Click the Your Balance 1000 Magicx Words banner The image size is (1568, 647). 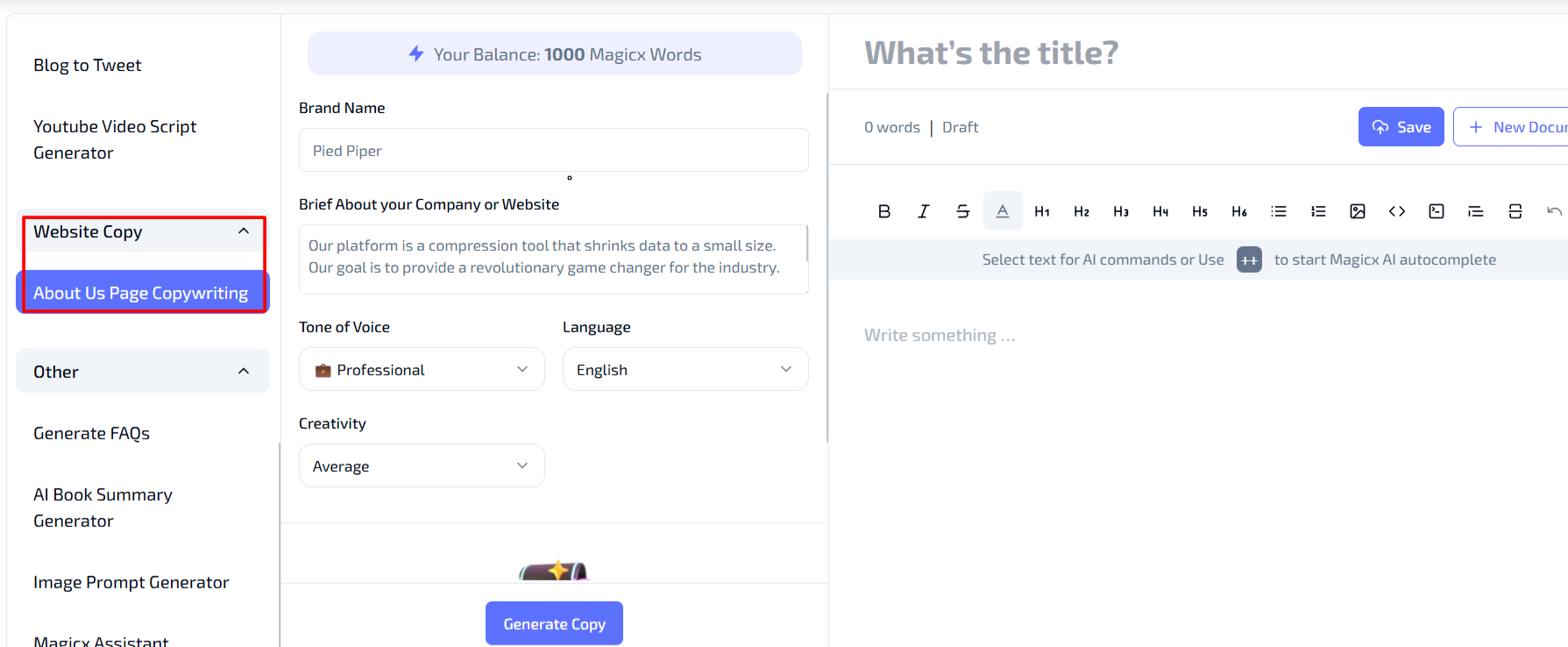[554, 53]
